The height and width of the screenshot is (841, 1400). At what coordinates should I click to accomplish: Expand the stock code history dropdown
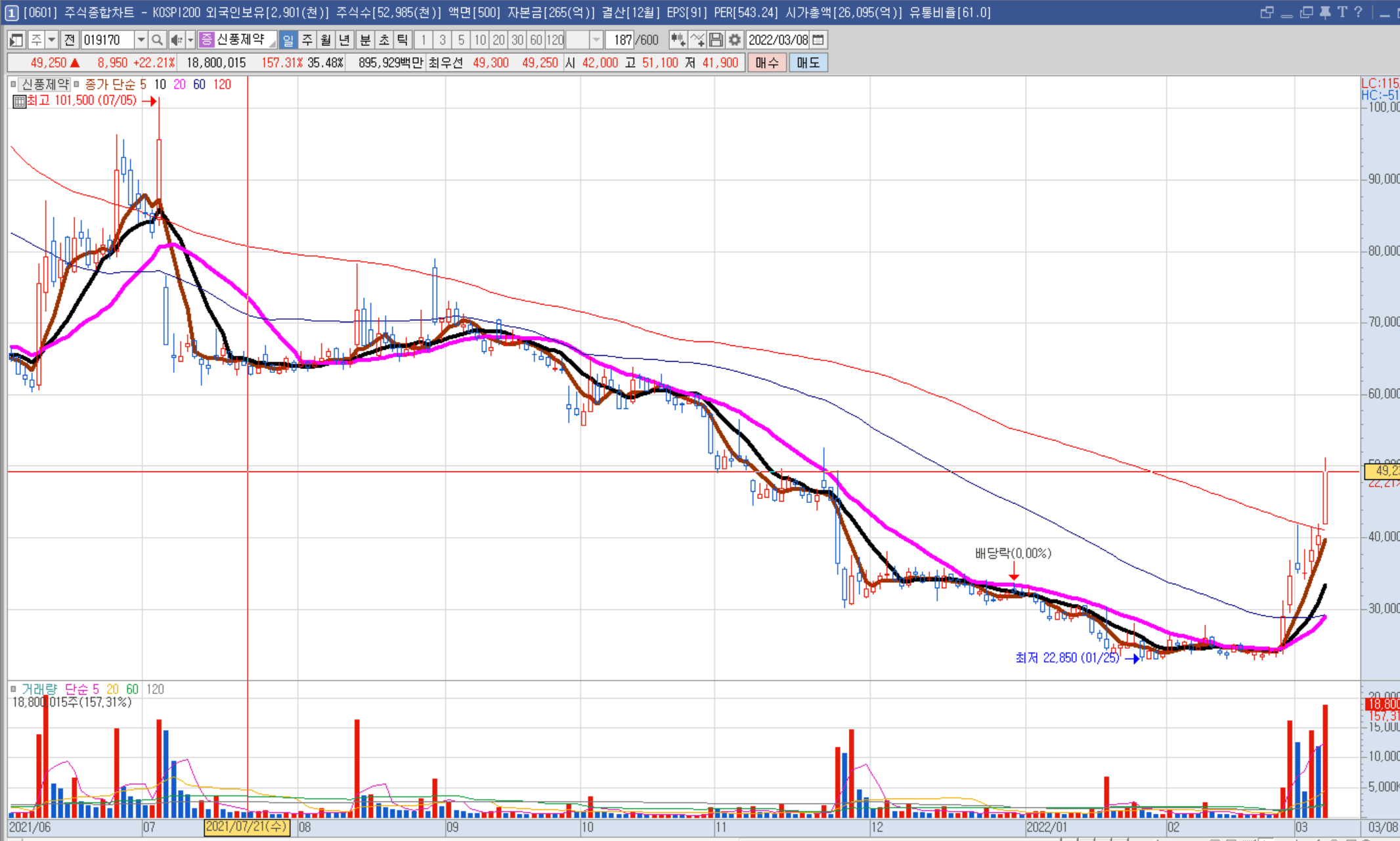[141, 40]
